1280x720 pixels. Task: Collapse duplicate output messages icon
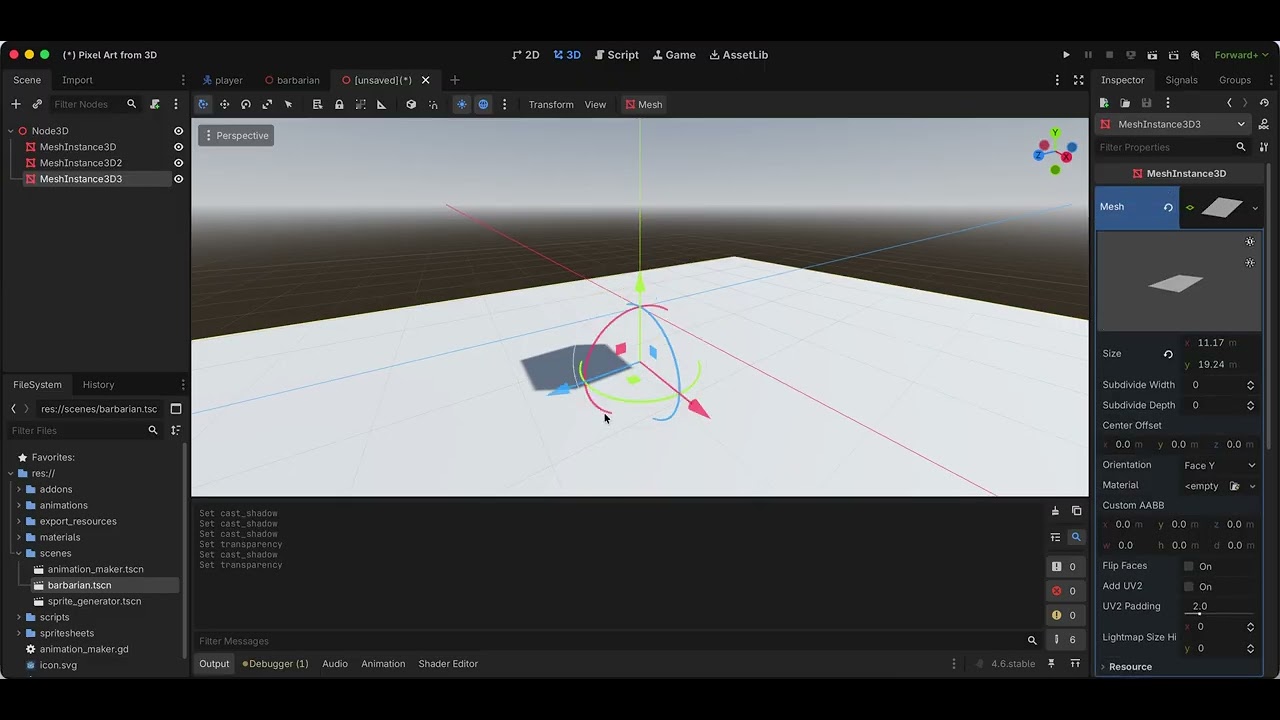(x=1055, y=537)
